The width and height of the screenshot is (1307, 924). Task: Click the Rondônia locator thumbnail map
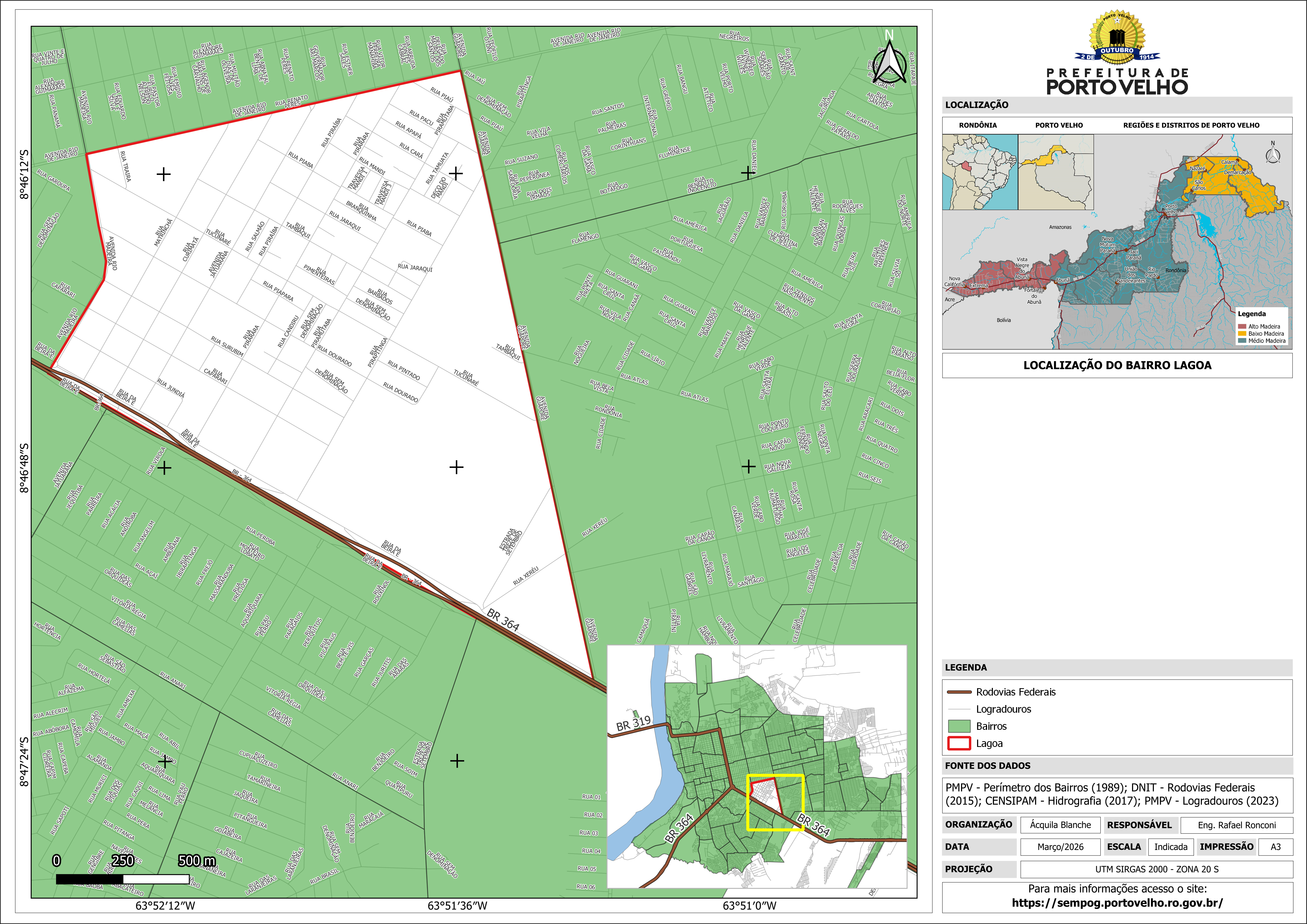[980, 172]
